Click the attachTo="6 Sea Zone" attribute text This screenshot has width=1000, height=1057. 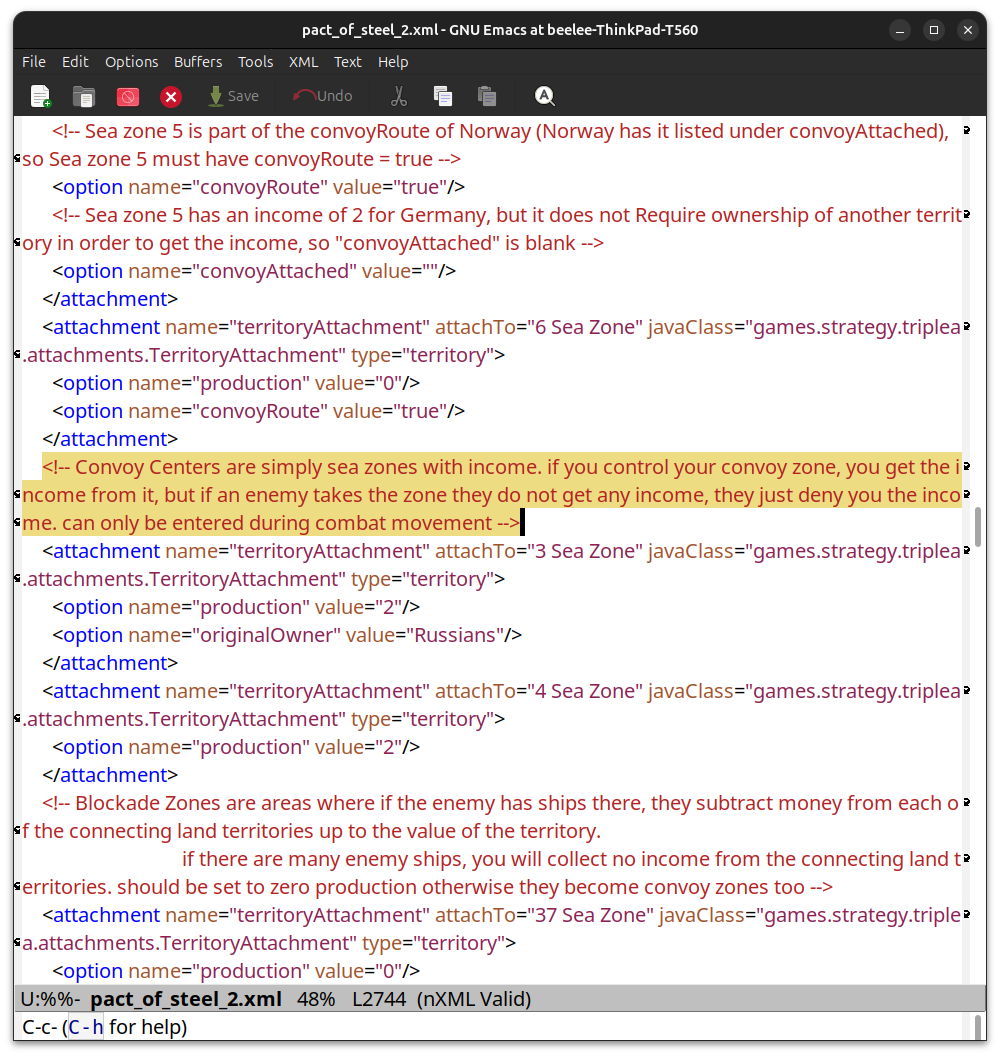pyautogui.click(x=538, y=328)
